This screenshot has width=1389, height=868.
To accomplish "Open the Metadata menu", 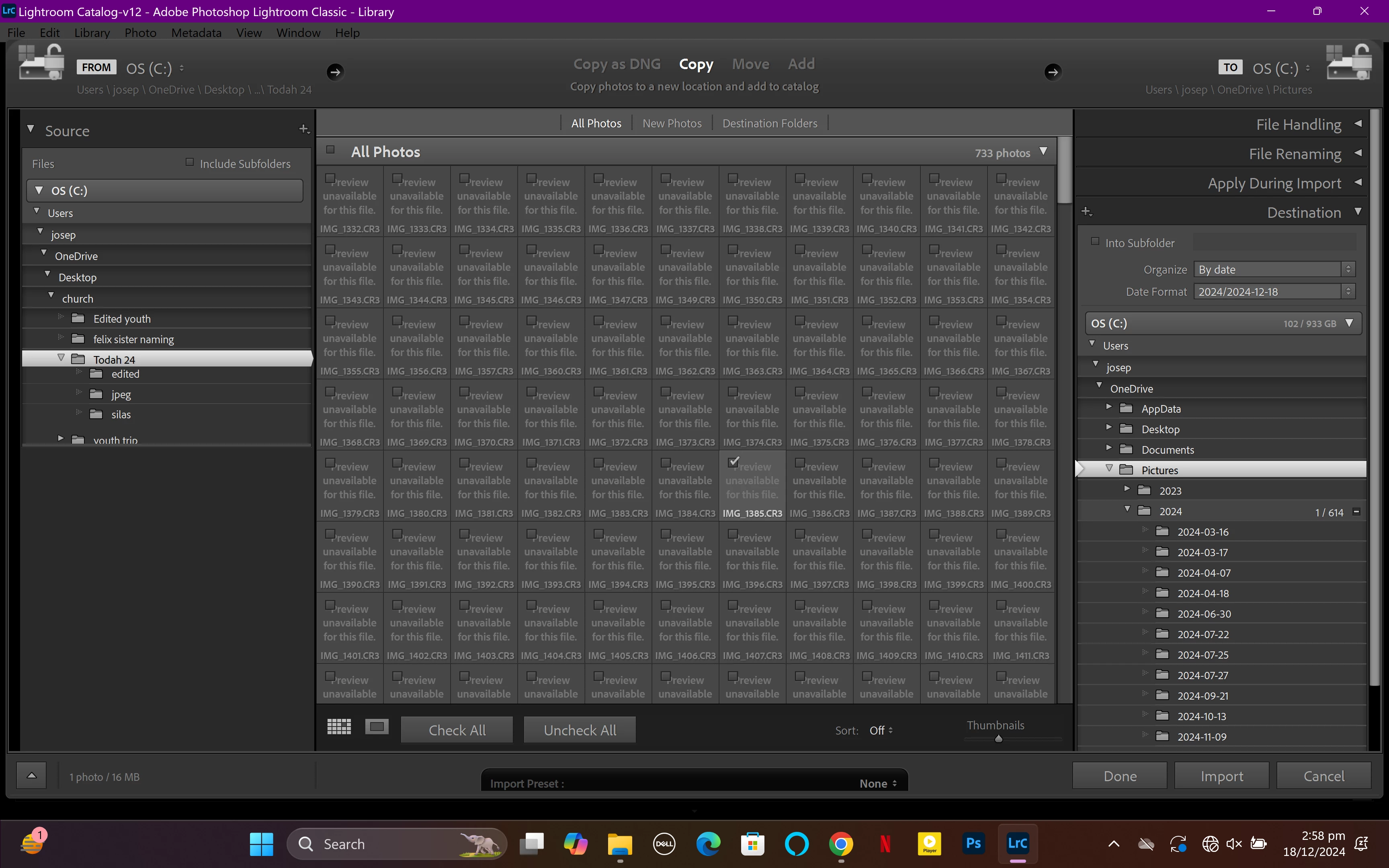I will pos(196,33).
